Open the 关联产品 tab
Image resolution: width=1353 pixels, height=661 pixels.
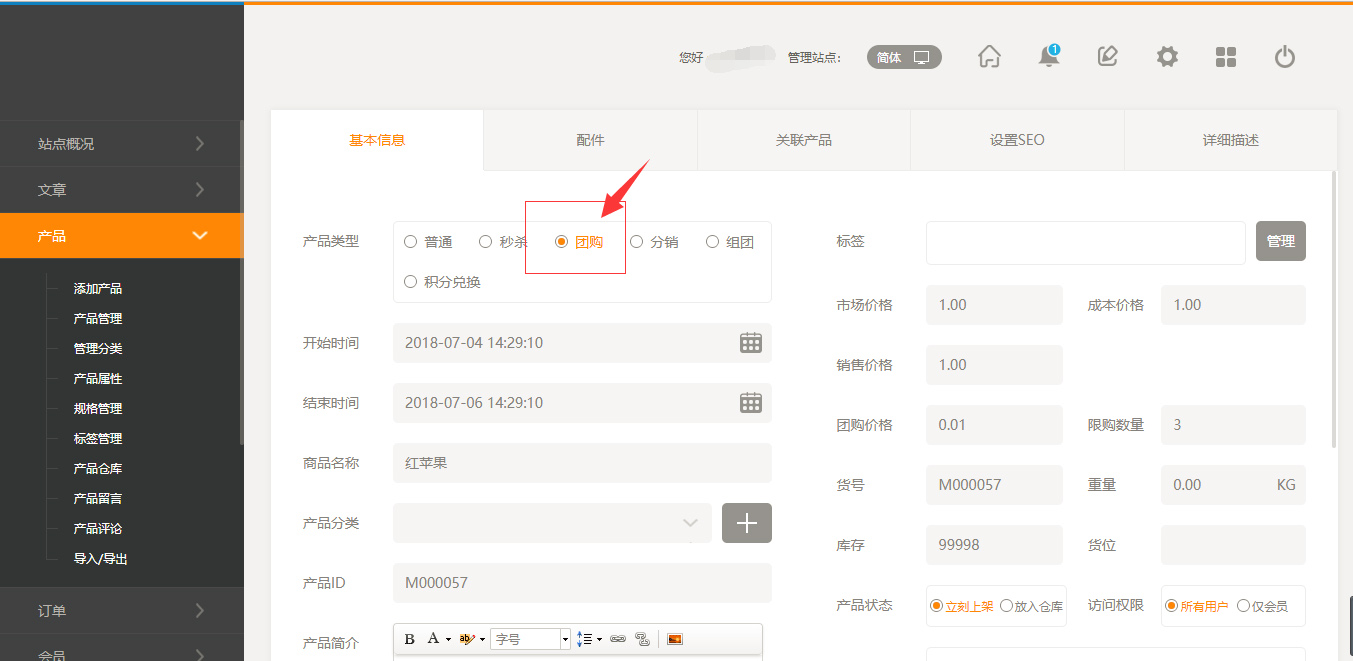(803, 140)
